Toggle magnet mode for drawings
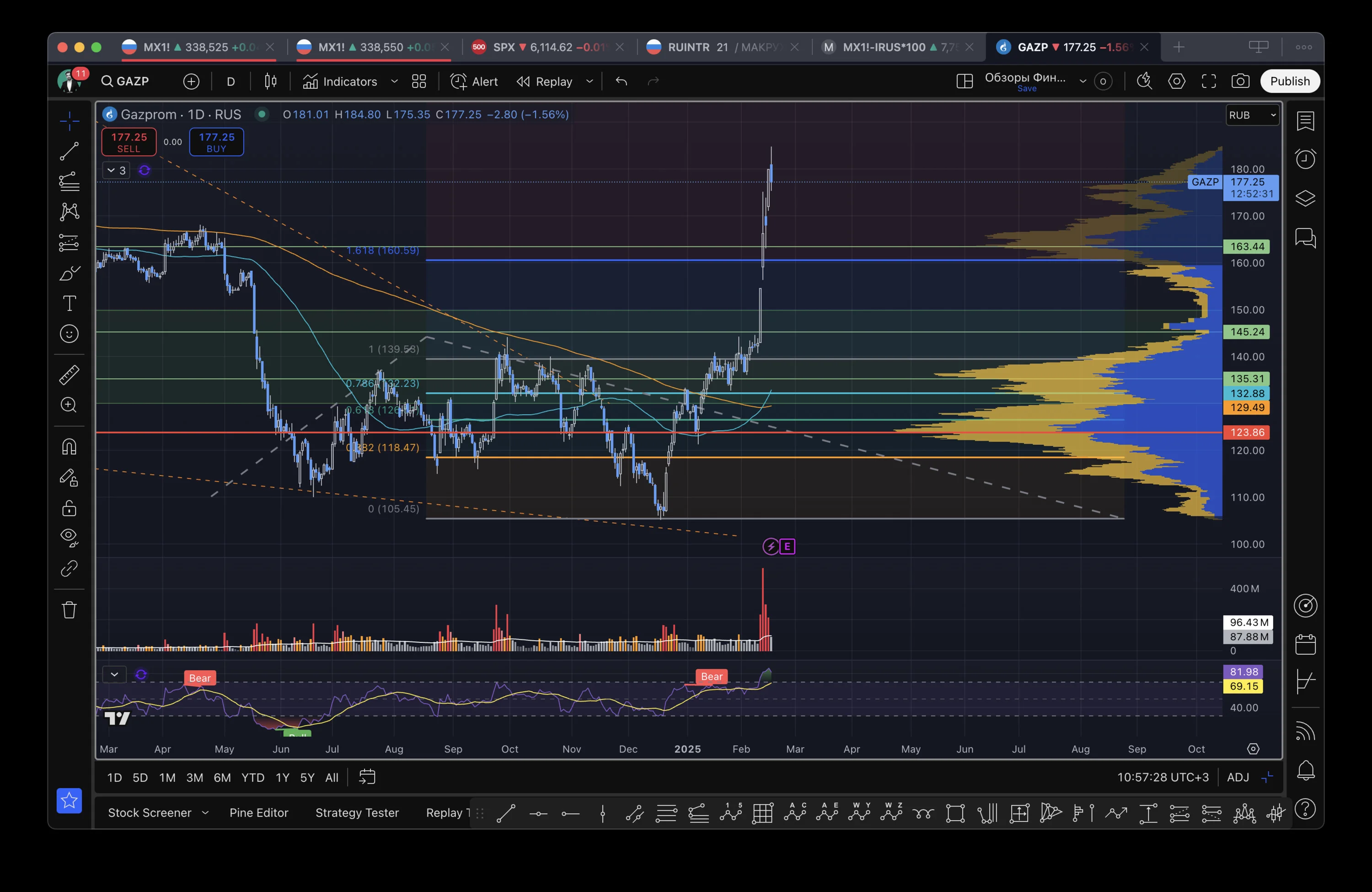 pos(69,447)
